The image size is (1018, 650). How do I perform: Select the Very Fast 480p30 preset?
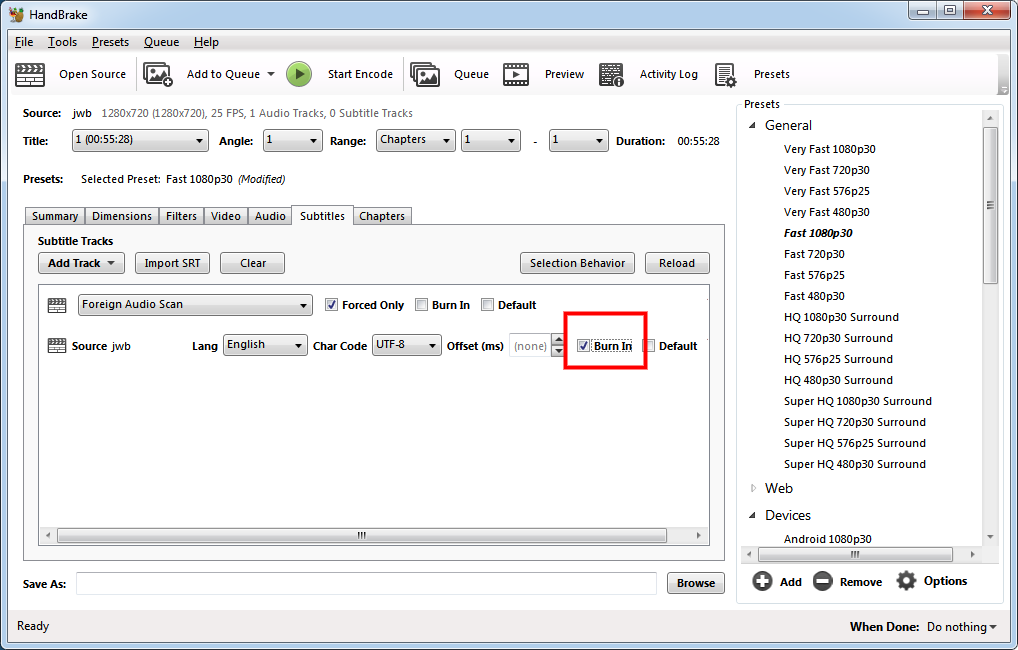point(826,212)
